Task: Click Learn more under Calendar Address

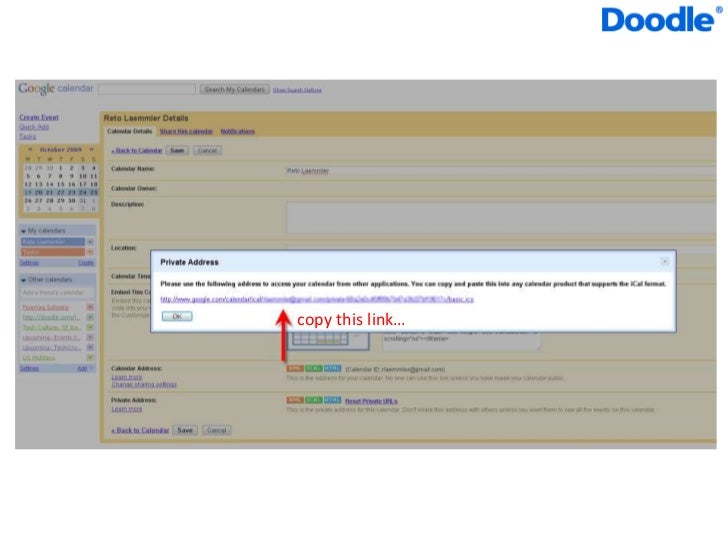Action: (x=127, y=377)
